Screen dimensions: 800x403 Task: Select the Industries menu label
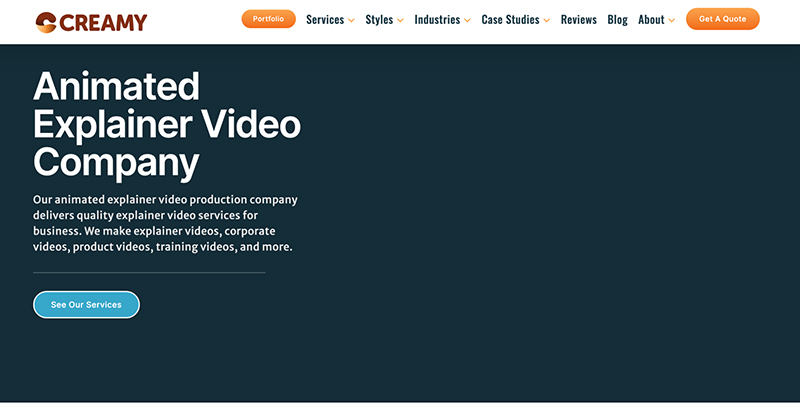pyautogui.click(x=437, y=20)
